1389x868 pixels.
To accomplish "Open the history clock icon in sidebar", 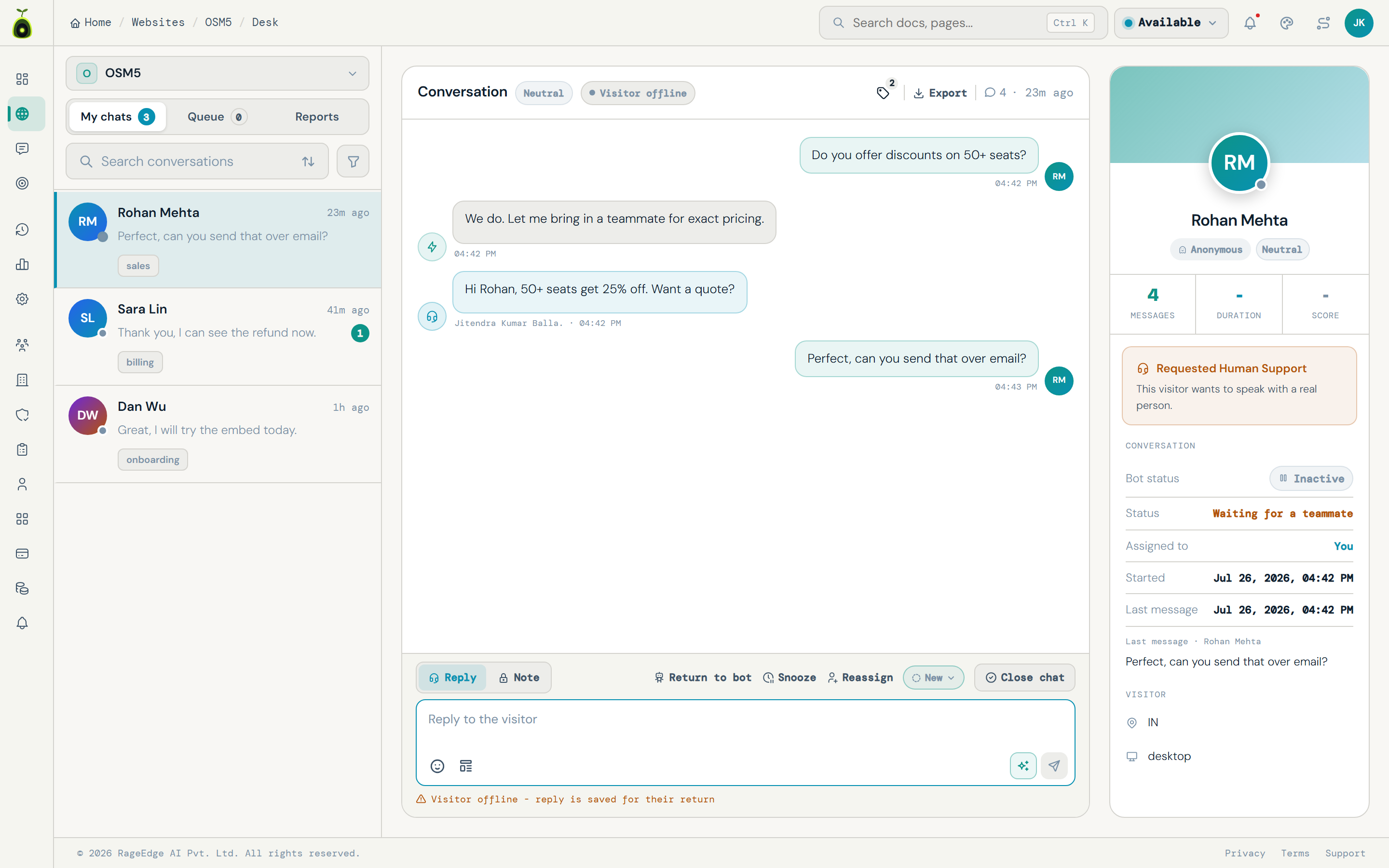I will click(x=22, y=230).
